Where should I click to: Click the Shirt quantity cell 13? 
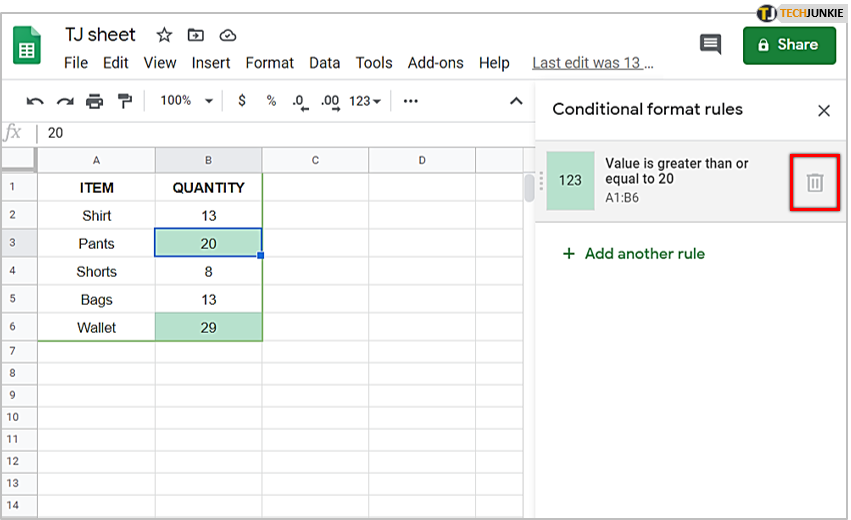[x=208, y=215]
